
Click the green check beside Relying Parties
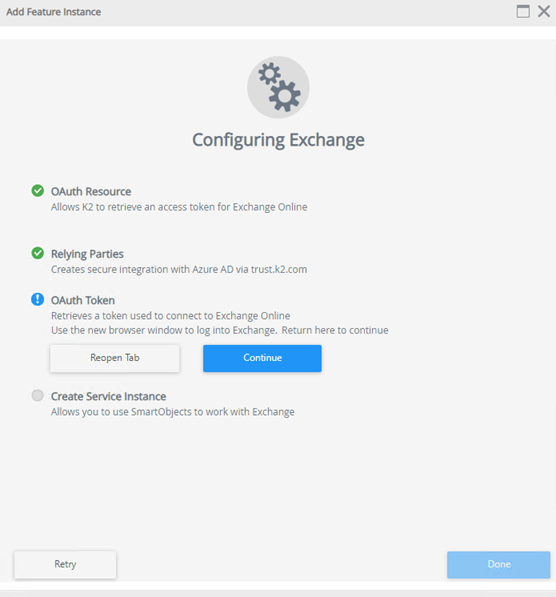coord(37,253)
